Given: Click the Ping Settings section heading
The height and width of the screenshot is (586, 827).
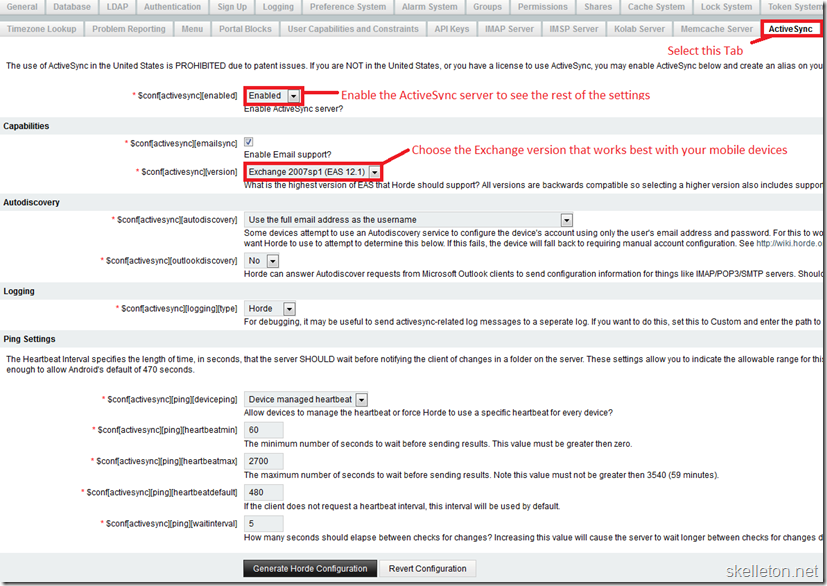Looking at the screenshot, I should coord(30,339).
